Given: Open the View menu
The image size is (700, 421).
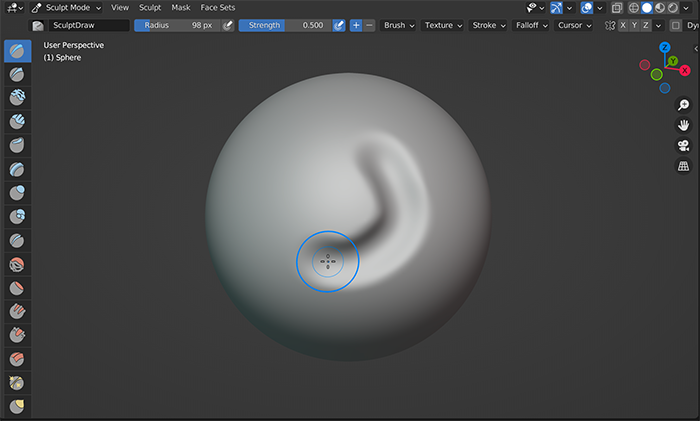Looking at the screenshot, I should tap(120, 8).
